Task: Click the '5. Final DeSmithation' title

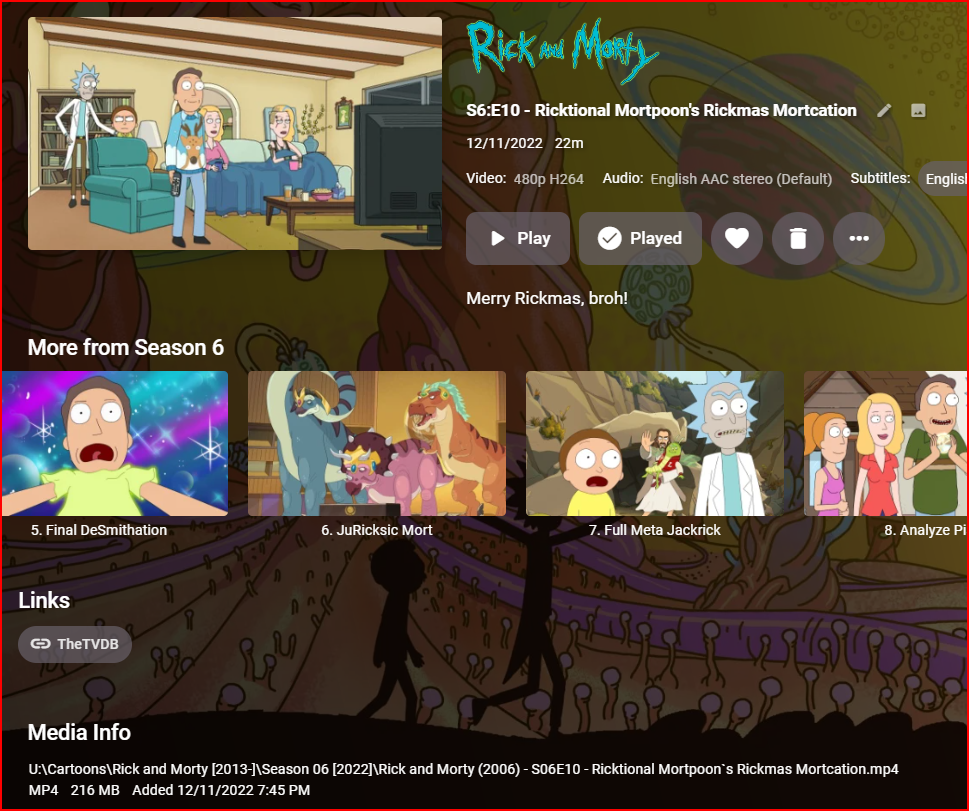Action: pos(99,530)
